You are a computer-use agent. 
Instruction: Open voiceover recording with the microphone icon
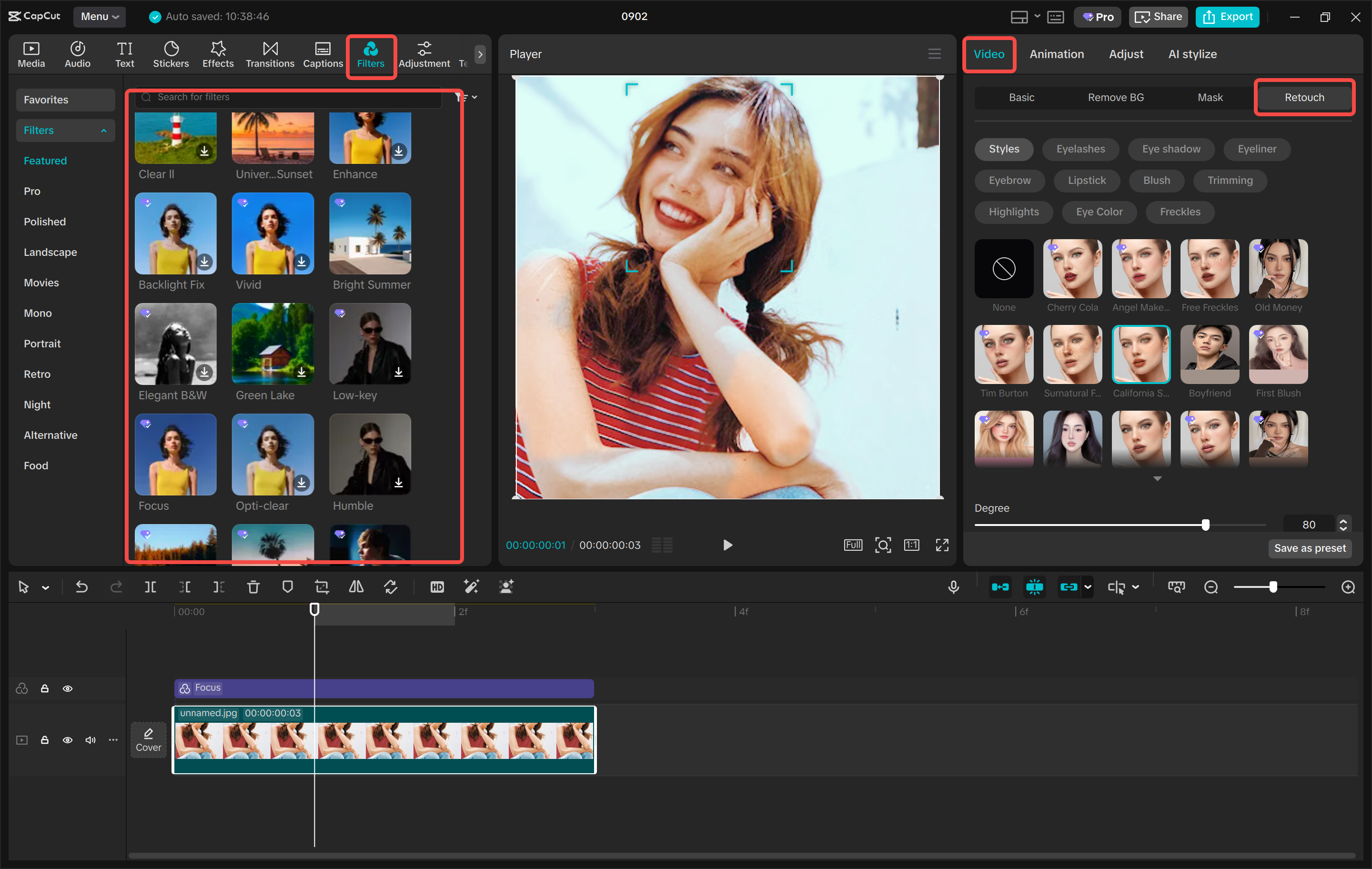click(954, 586)
